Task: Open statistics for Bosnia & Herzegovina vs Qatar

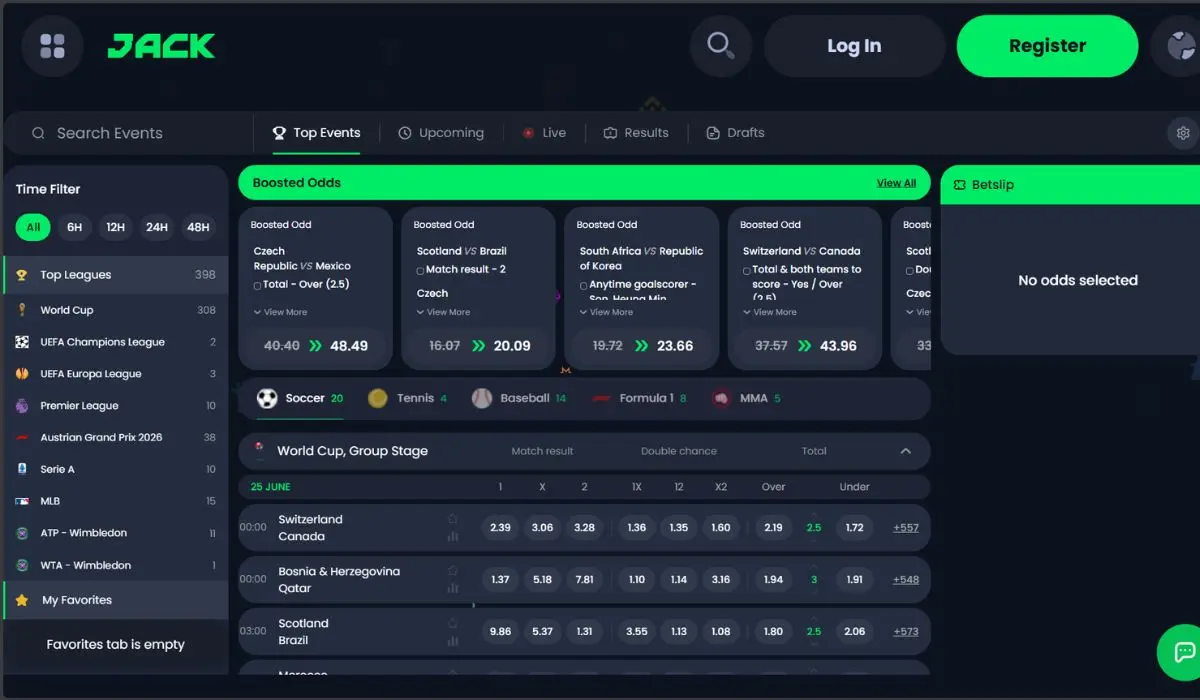Action: coord(453,588)
